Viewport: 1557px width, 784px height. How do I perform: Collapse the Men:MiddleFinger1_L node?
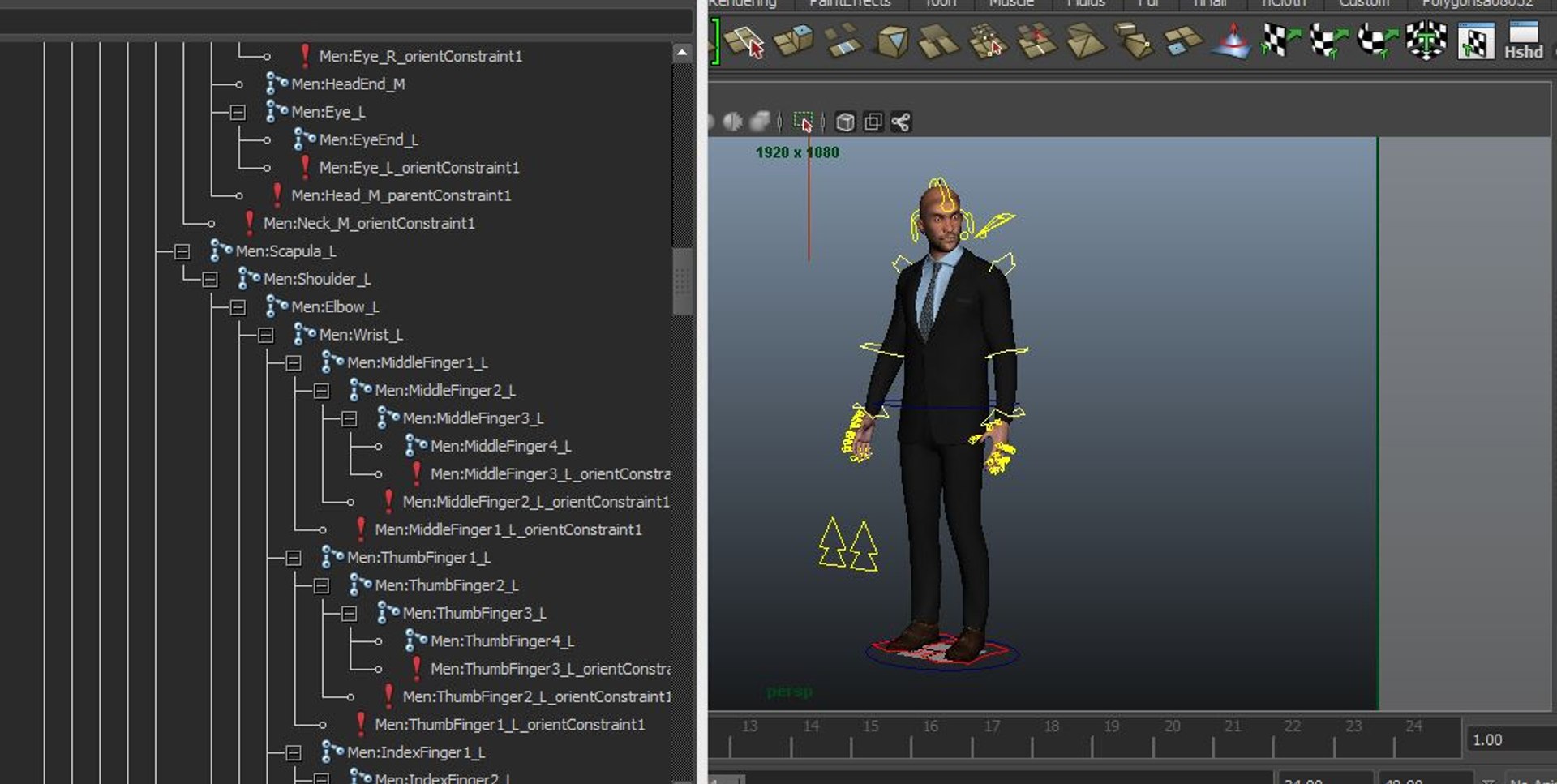tap(294, 363)
